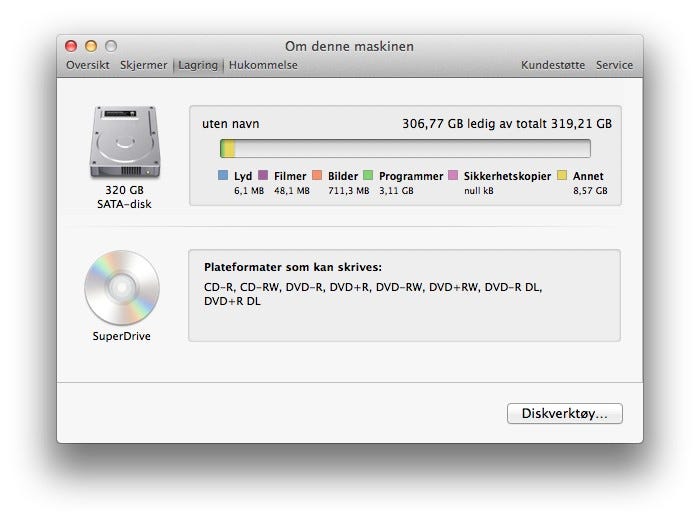Image resolution: width=700 pixels, height=522 pixels.
Task: Click the 'Programmer' legend label
Action: [411, 176]
